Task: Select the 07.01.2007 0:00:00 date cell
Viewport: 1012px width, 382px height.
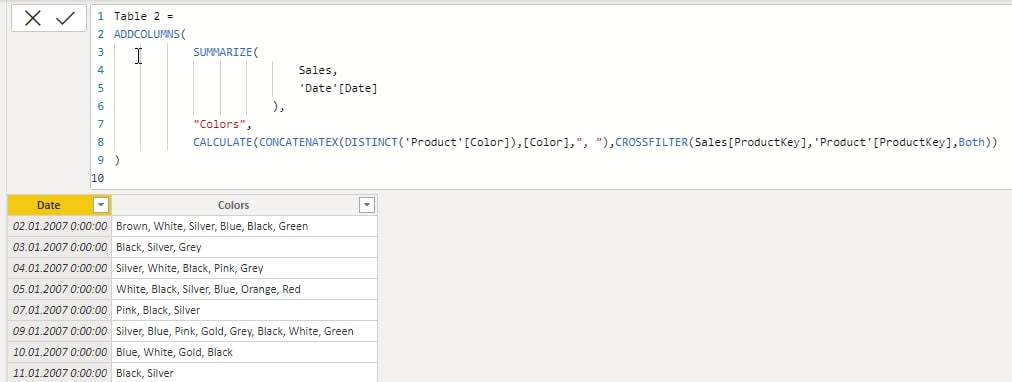Action: [x=59, y=310]
